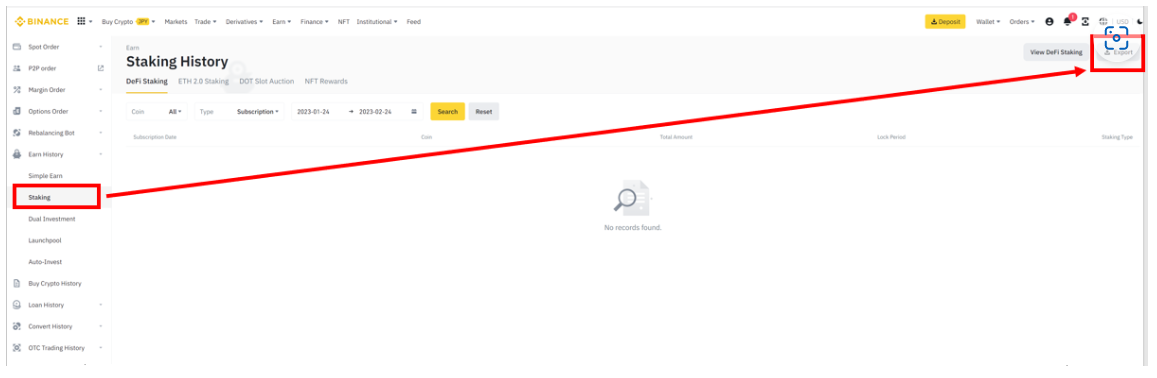Click the Earn History icon

[16, 154]
